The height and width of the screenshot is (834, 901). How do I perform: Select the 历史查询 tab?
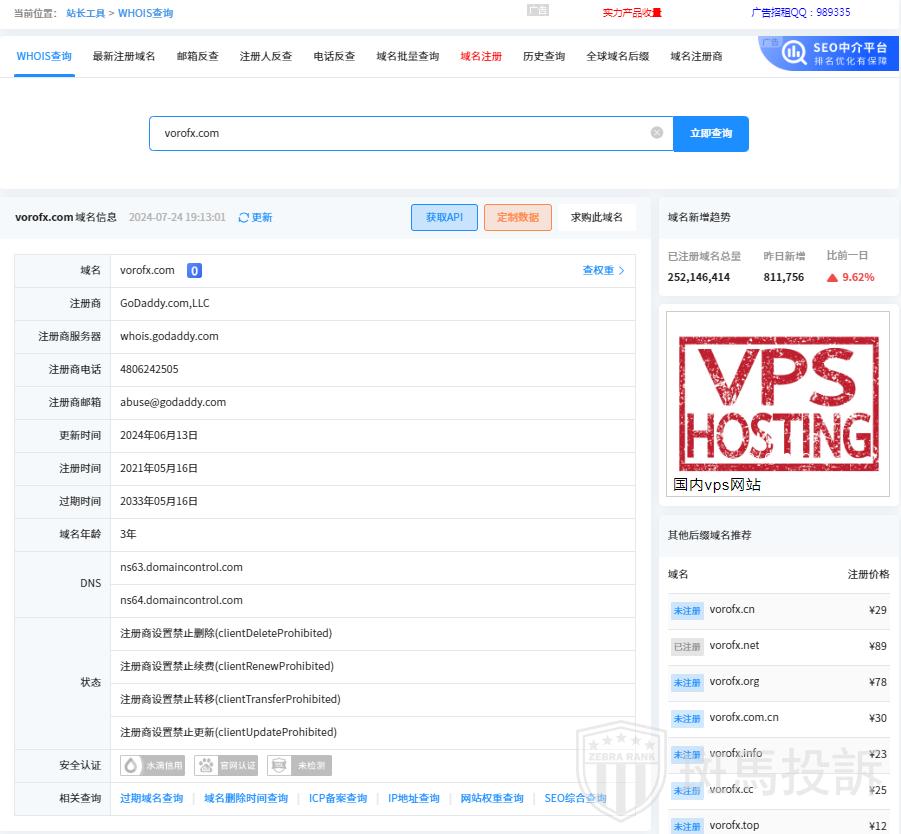coord(543,57)
